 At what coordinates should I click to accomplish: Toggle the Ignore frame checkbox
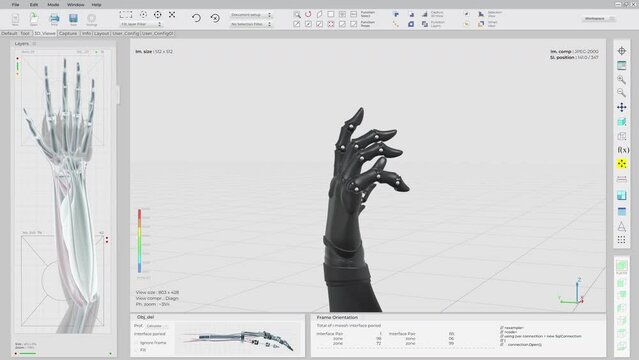(x=137, y=343)
